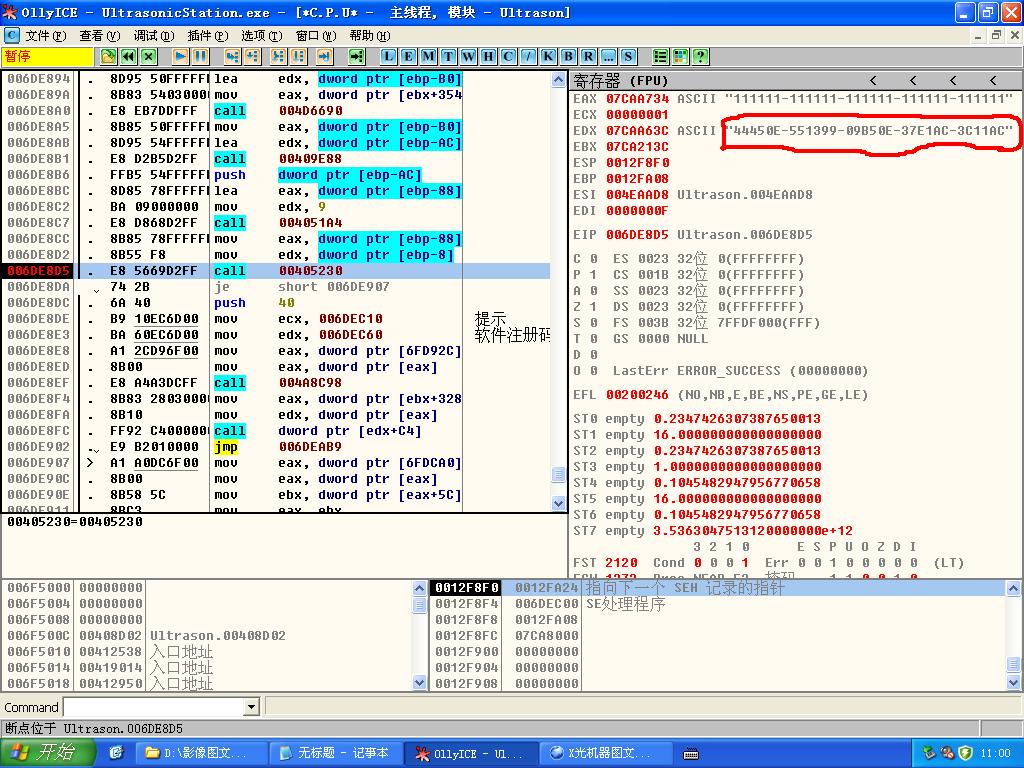
Task: Click inside the Command input field
Action: (154, 707)
